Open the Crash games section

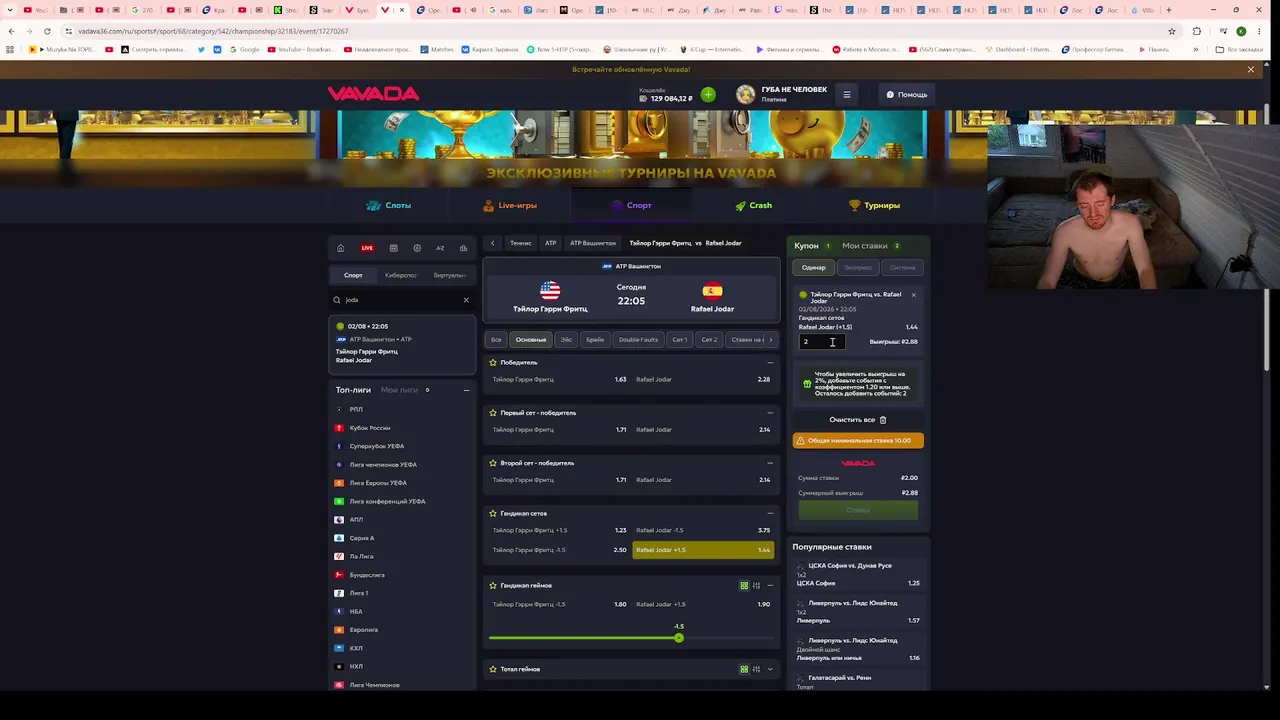click(x=753, y=205)
